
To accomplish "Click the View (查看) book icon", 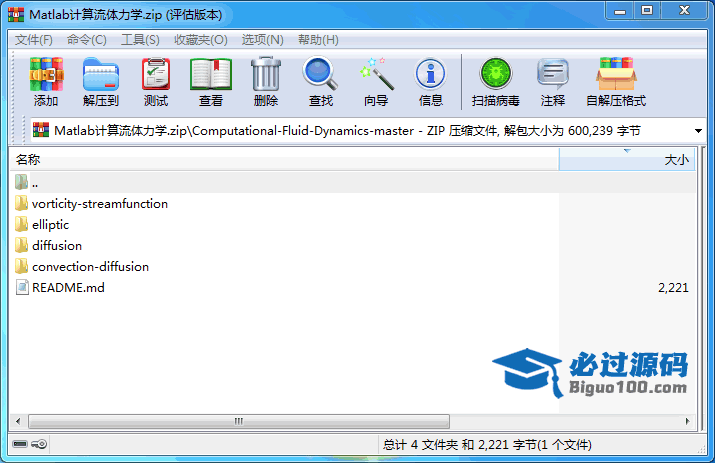I will click(211, 81).
